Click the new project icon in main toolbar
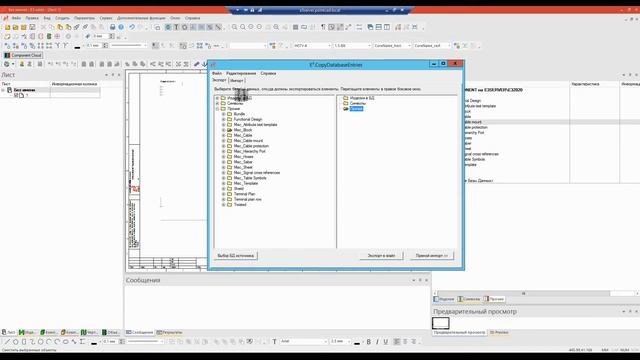Viewport: 640px width, 360px height. pos(7,27)
